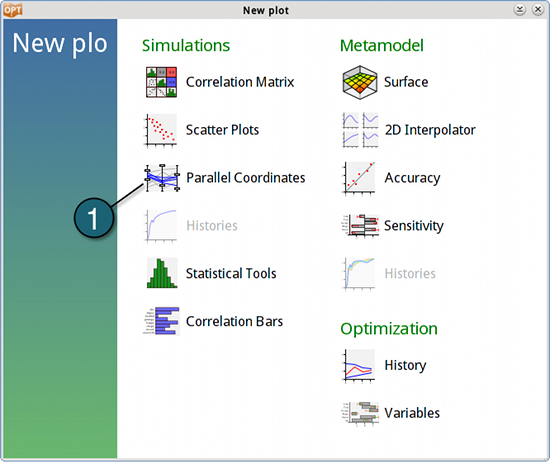The width and height of the screenshot is (550, 464).
Task: Click the Surface 3D metamodel icon
Action: coord(360,82)
